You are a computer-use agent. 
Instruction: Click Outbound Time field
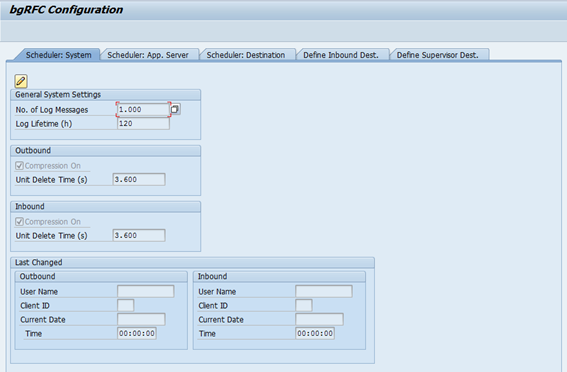137,333
